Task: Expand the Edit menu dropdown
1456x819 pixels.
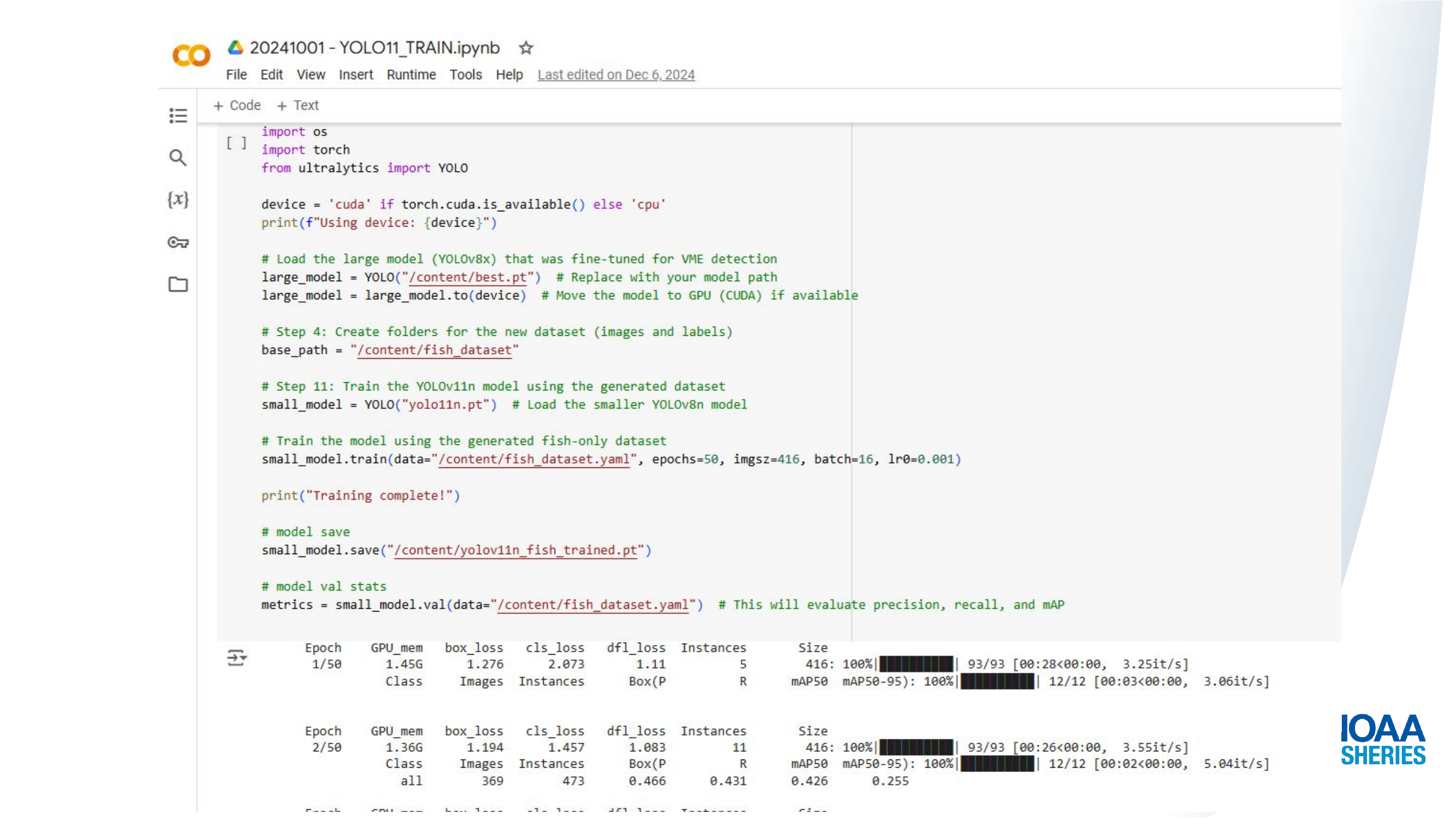Action: pos(271,75)
